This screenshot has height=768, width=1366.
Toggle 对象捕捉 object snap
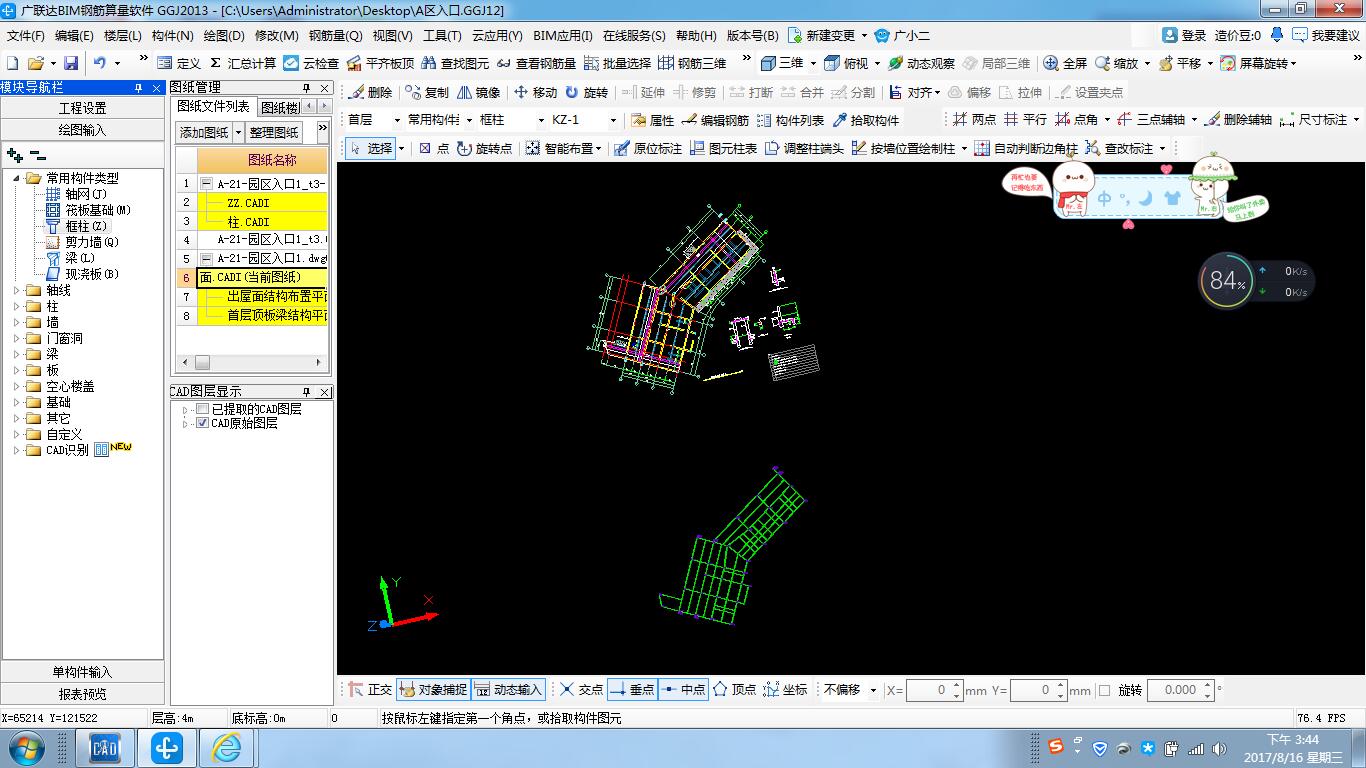pos(432,690)
